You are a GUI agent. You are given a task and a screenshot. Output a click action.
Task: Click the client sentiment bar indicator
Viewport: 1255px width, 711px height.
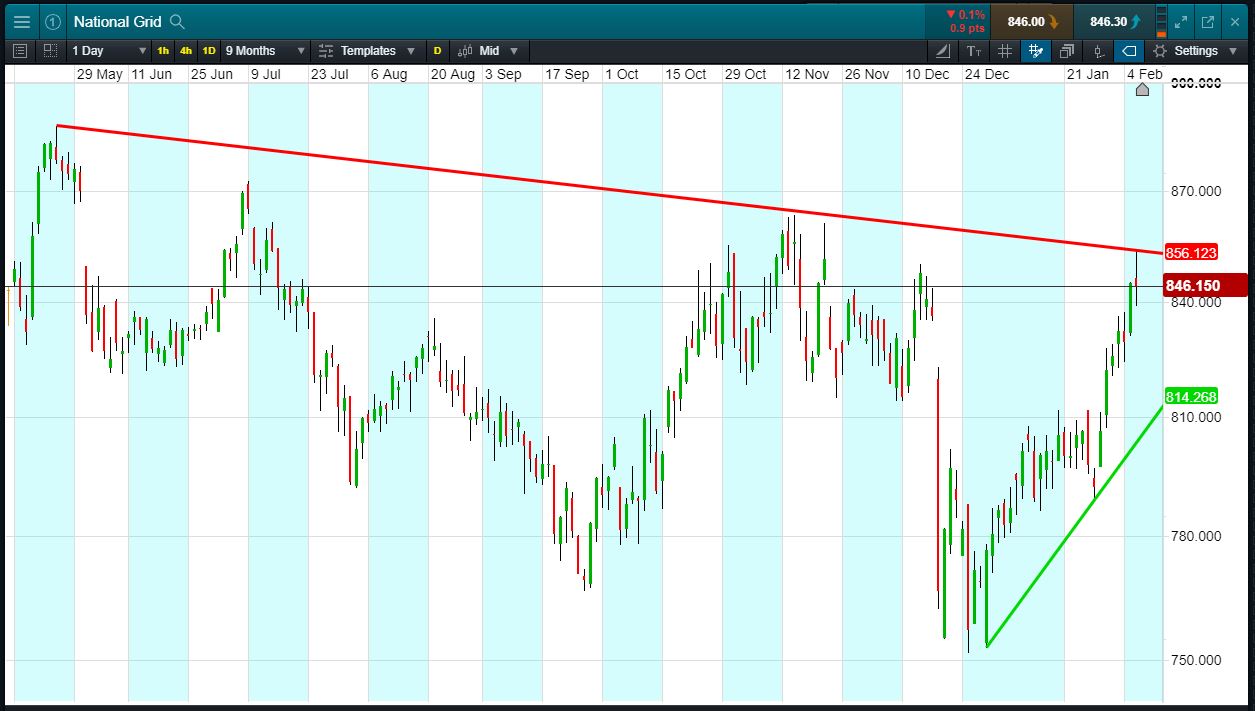pos(1160,21)
